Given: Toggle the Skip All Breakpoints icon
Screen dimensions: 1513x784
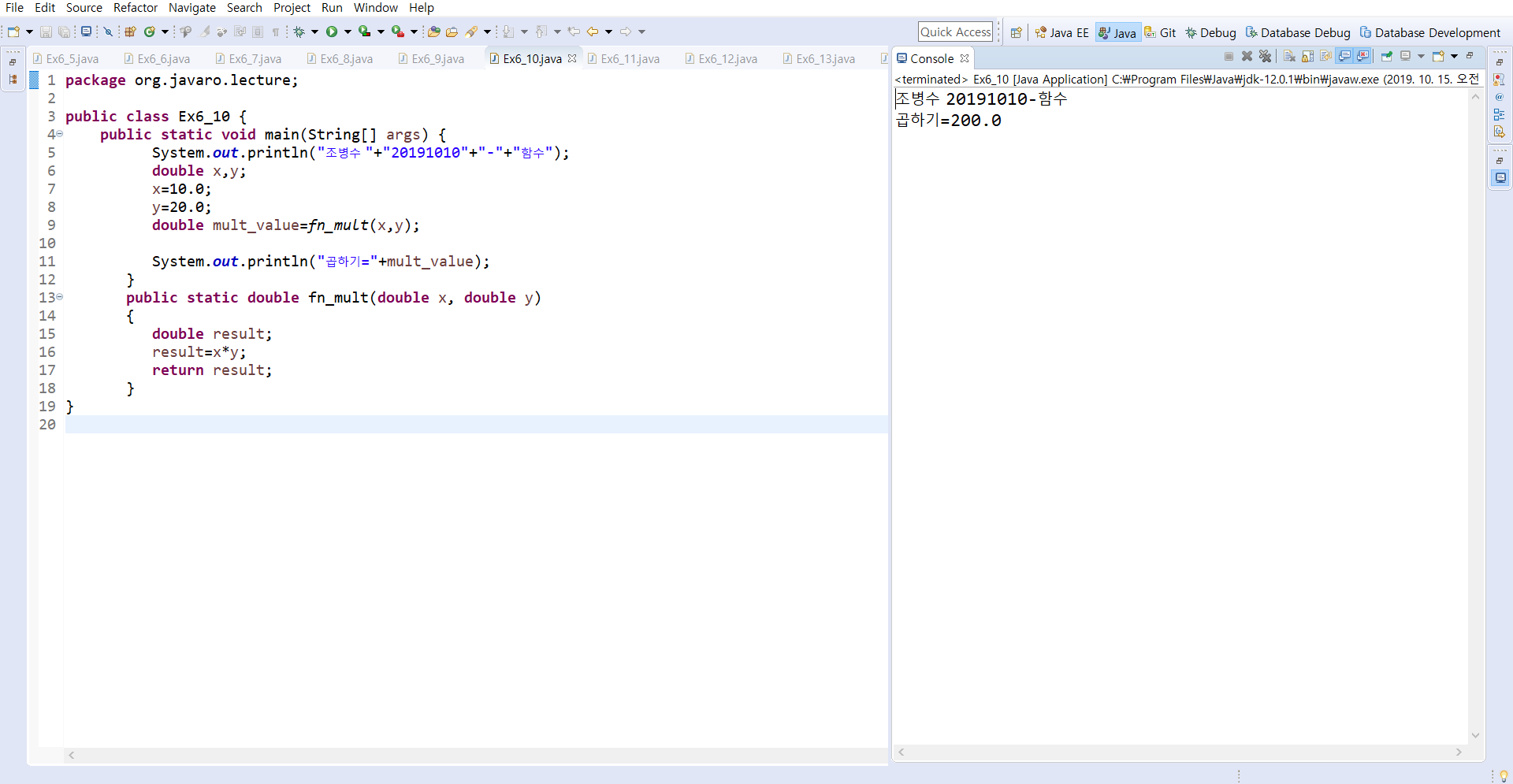Looking at the screenshot, I should pyautogui.click(x=109, y=32).
